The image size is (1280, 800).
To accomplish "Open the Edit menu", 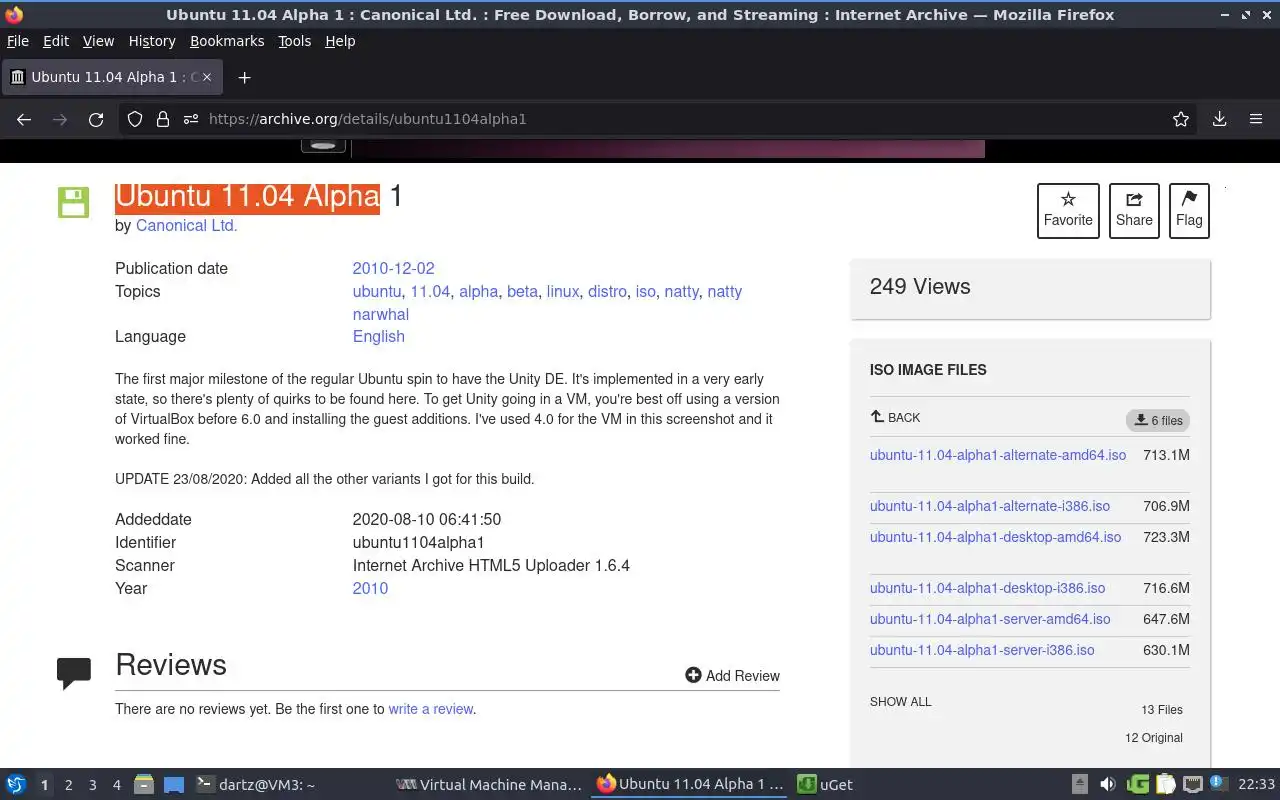I will pyautogui.click(x=56, y=41).
